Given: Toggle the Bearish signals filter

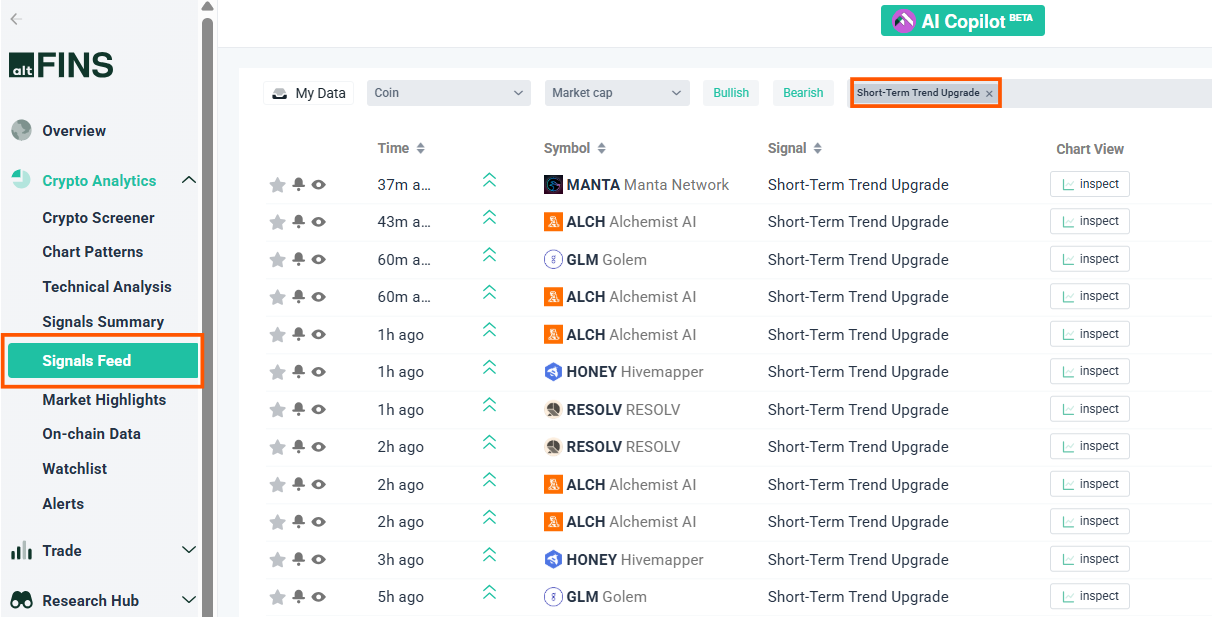Looking at the screenshot, I should 803,93.
